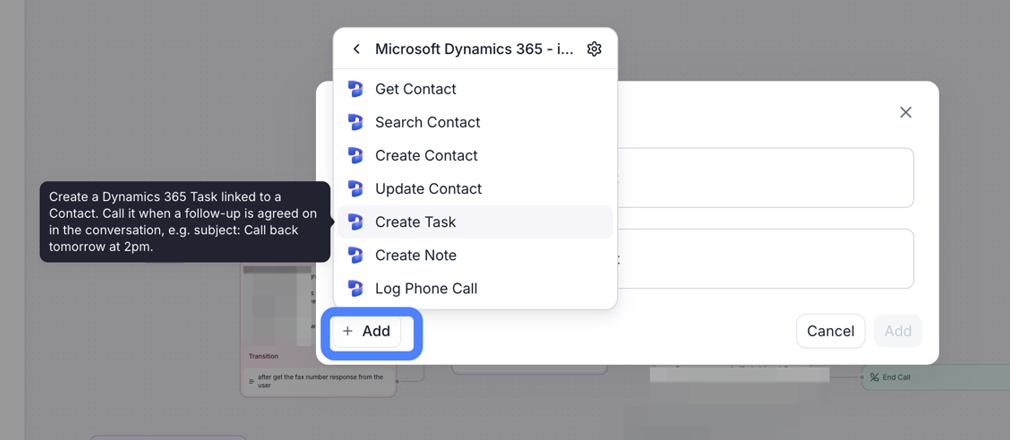
Task: Click the Dynamics icon beside Get Contact
Action: (x=355, y=89)
